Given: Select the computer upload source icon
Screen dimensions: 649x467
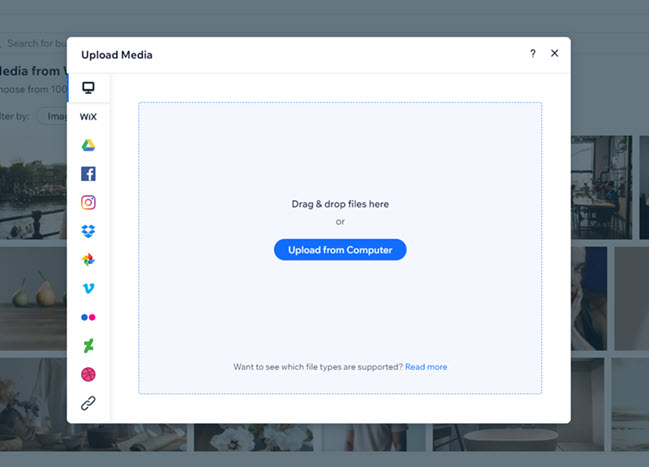Looking at the screenshot, I should point(88,88).
